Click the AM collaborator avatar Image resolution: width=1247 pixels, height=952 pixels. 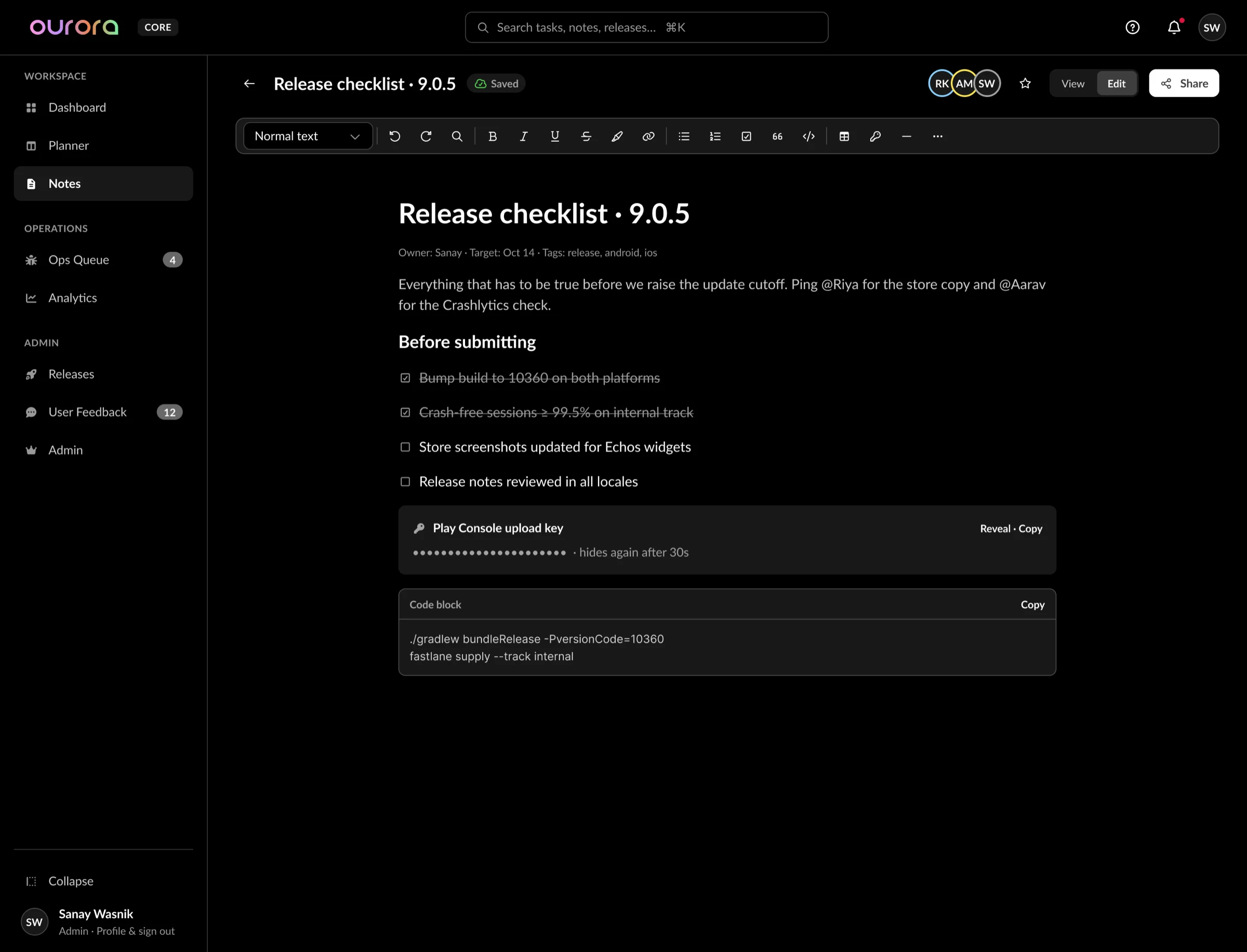(964, 83)
